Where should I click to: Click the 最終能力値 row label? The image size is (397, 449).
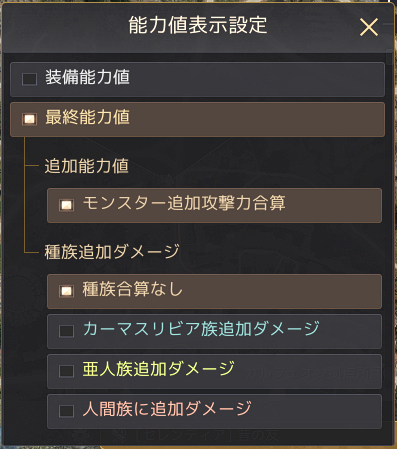[87, 117]
